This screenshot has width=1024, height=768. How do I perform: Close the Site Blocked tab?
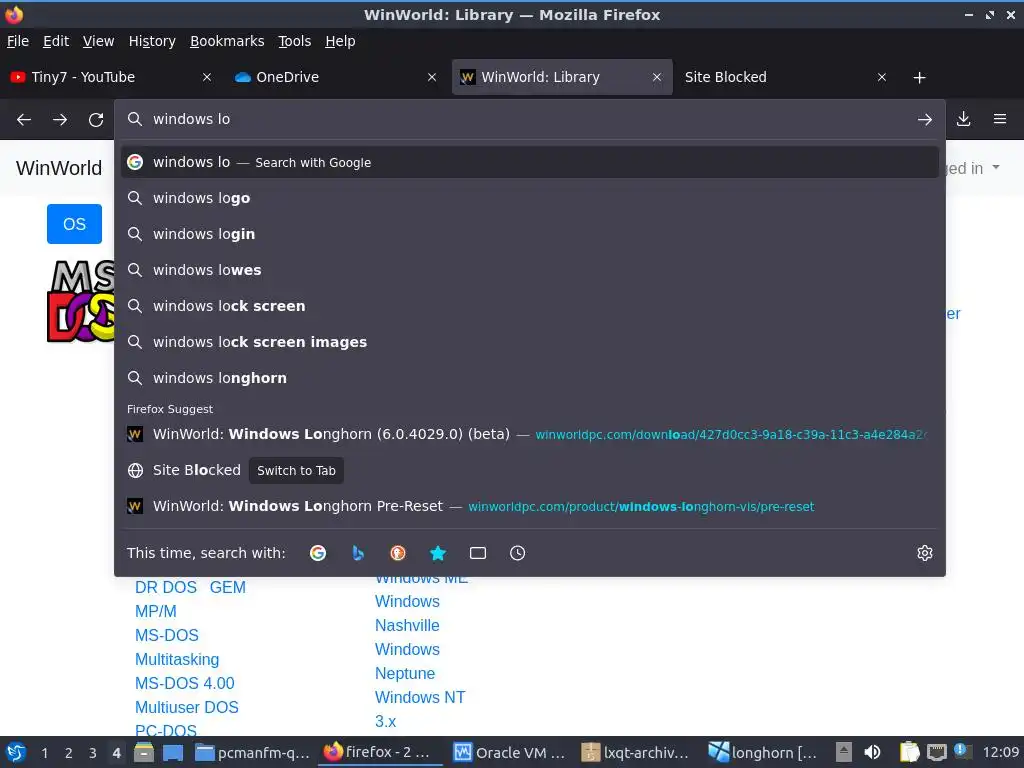(x=882, y=77)
